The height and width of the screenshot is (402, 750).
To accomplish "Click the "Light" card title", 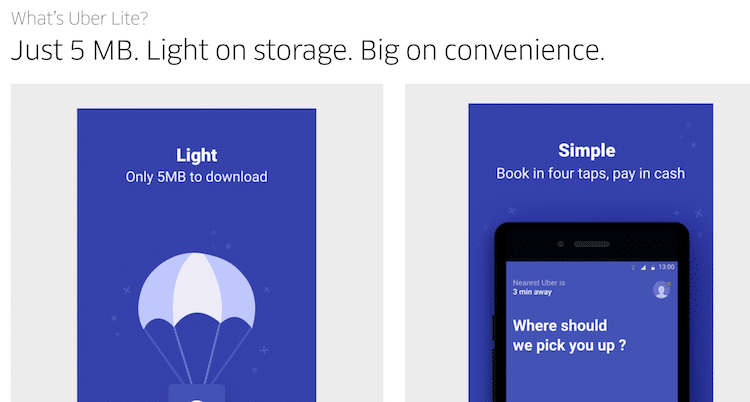I will 197,155.
